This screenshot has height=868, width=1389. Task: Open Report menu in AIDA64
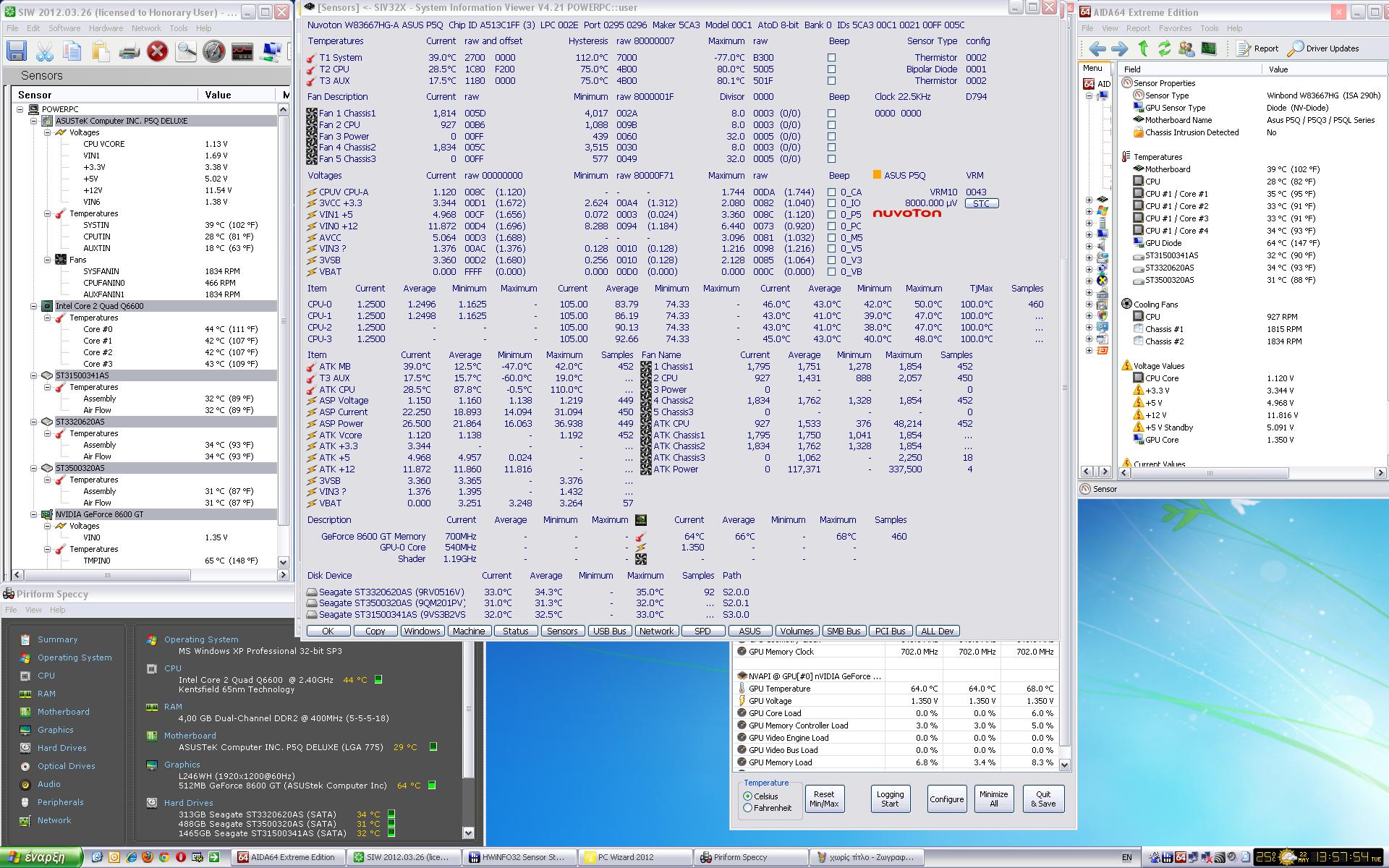point(1138,28)
